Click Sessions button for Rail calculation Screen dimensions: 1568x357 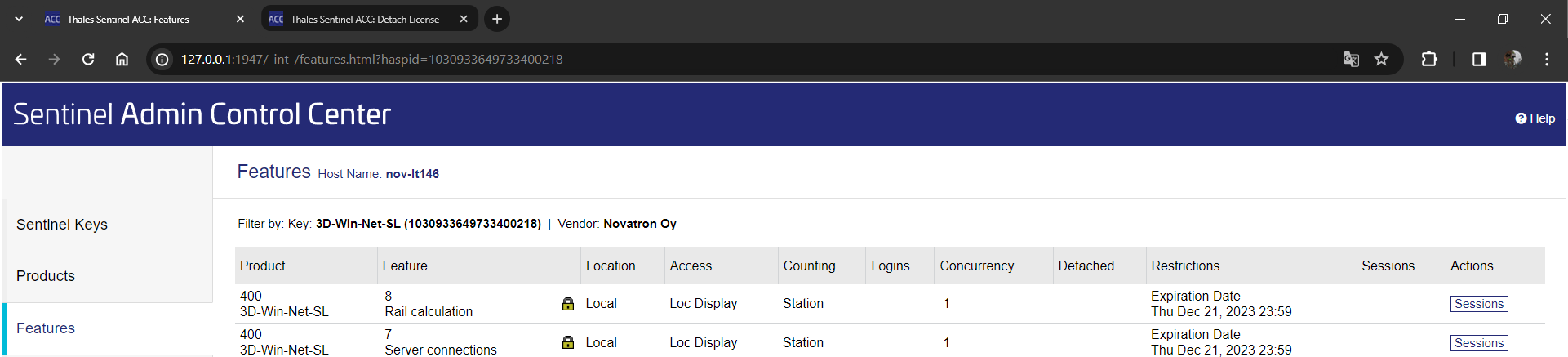[1478, 304]
